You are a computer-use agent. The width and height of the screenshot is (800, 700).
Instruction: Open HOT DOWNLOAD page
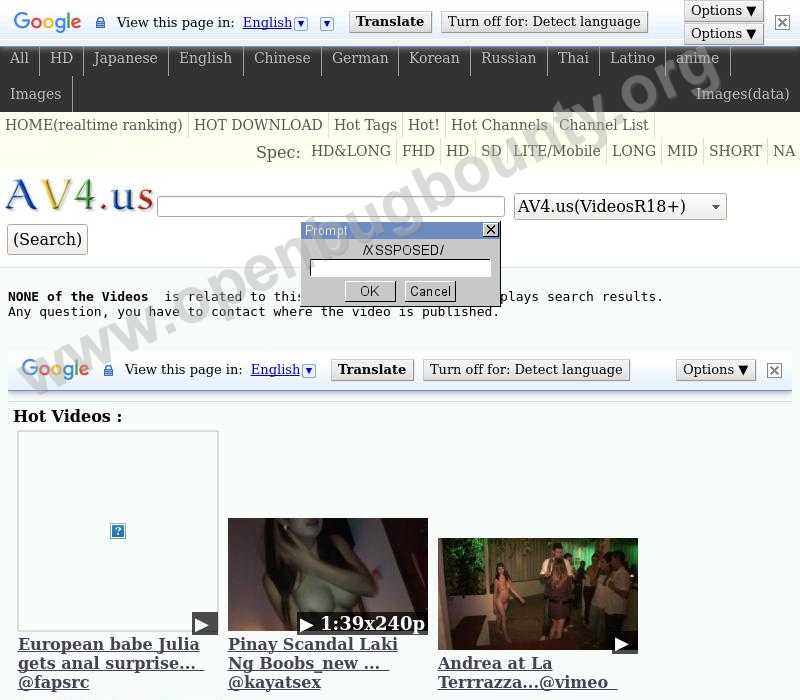[258, 124]
